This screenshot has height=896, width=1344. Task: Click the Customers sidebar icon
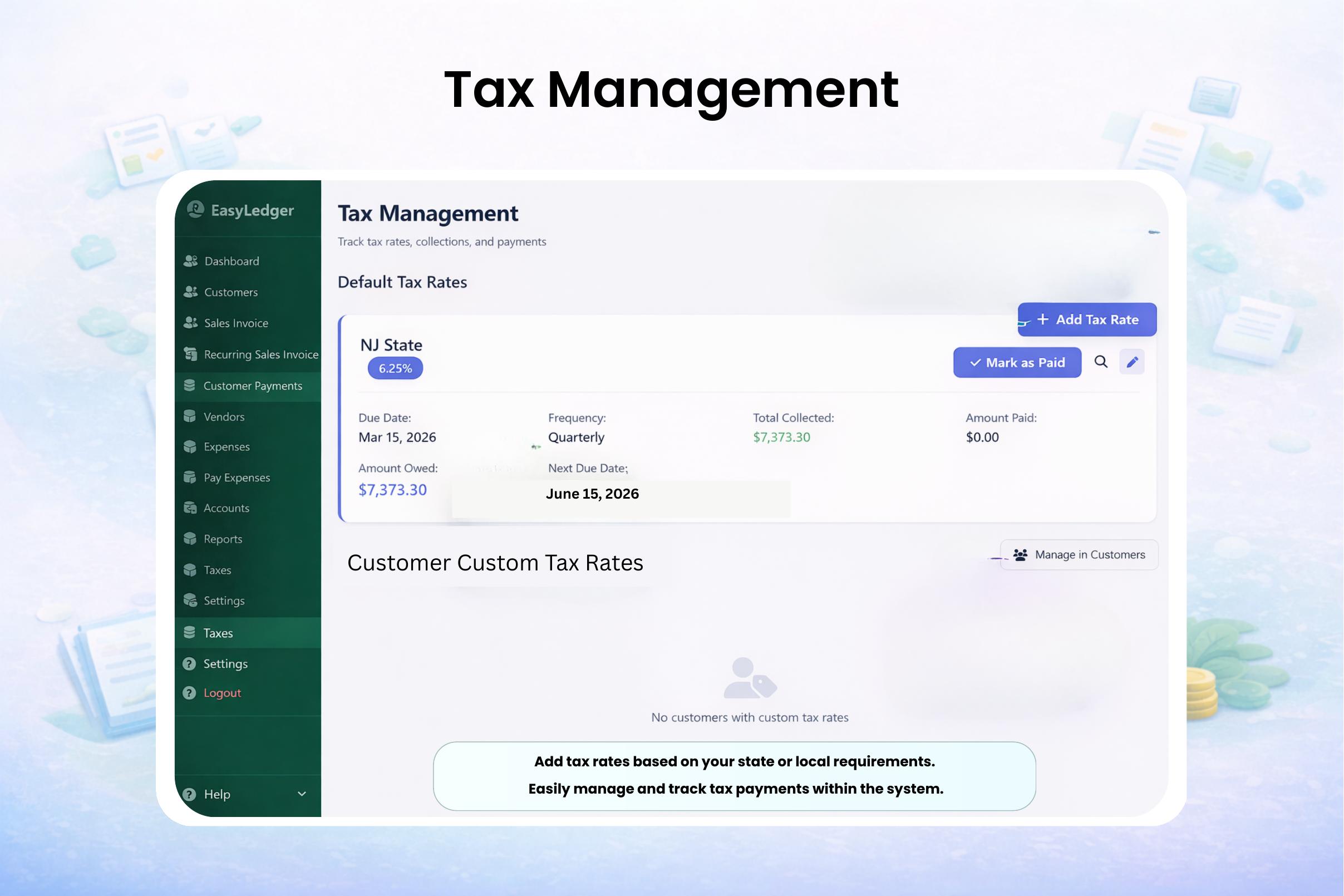pyautogui.click(x=190, y=292)
